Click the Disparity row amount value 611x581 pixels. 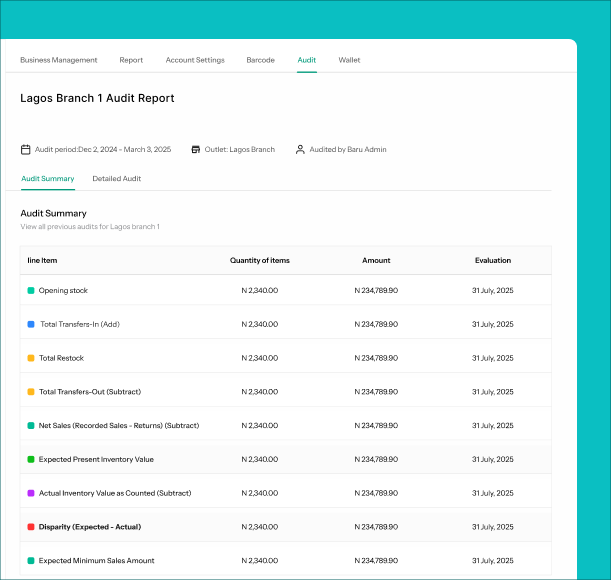point(376,527)
